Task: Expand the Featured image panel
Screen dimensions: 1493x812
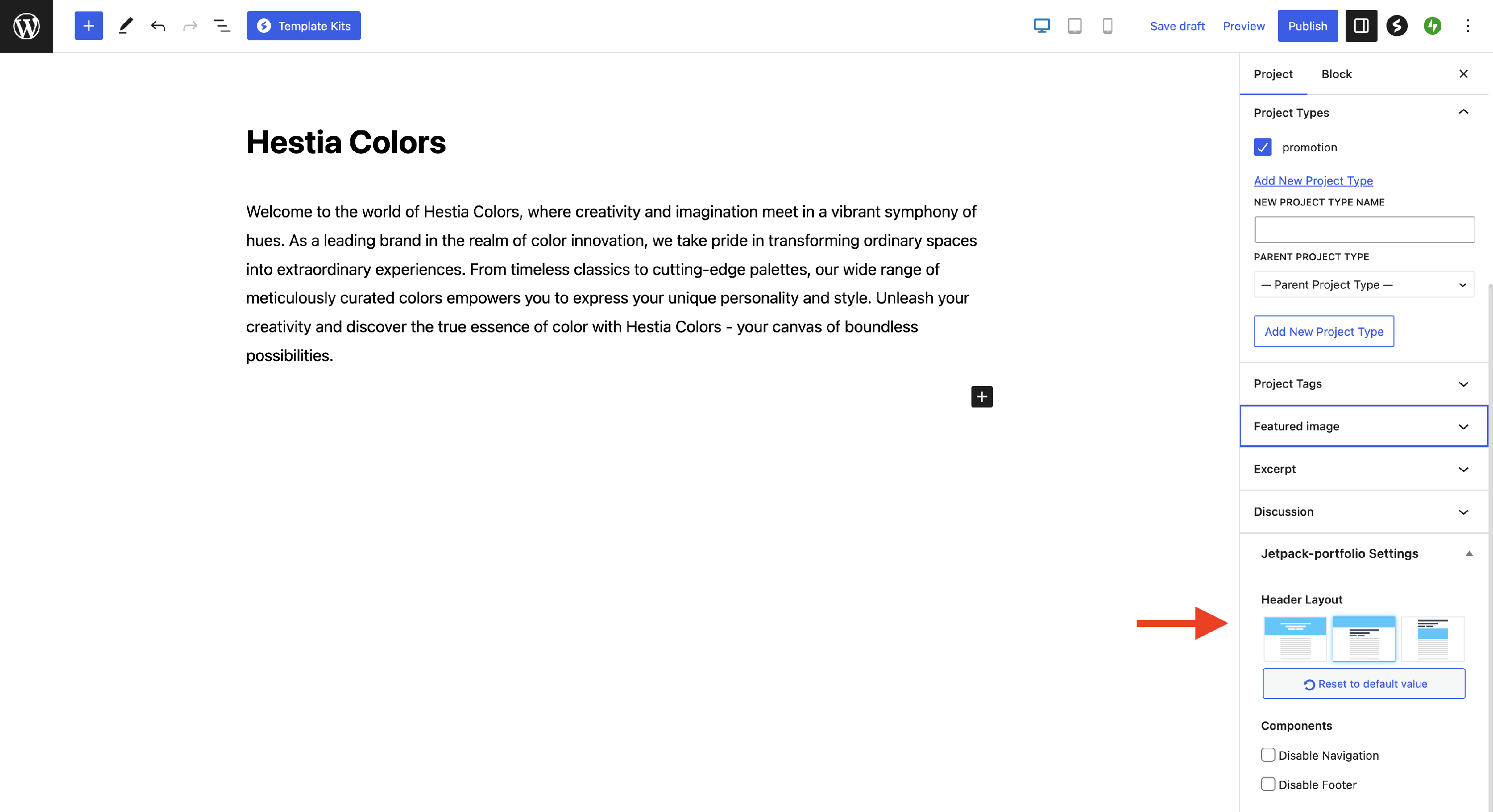Action: click(x=1363, y=426)
